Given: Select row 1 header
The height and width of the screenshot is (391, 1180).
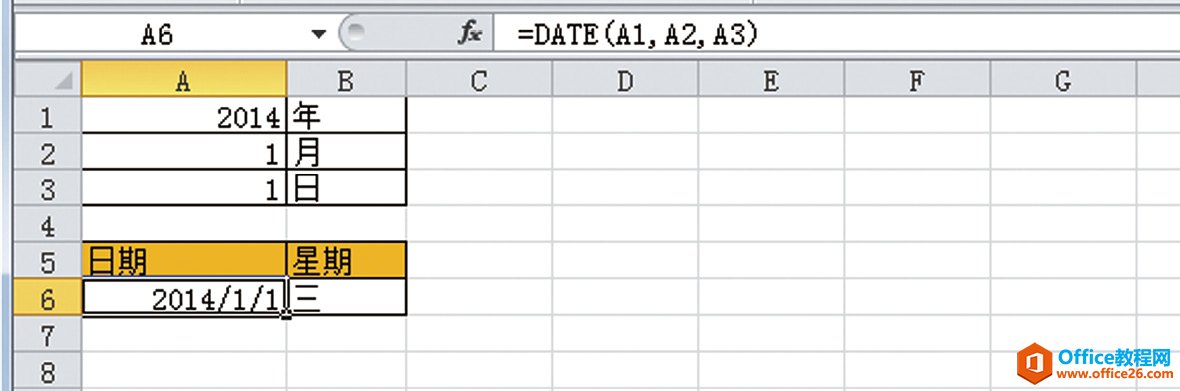Looking at the screenshot, I should (x=47, y=116).
